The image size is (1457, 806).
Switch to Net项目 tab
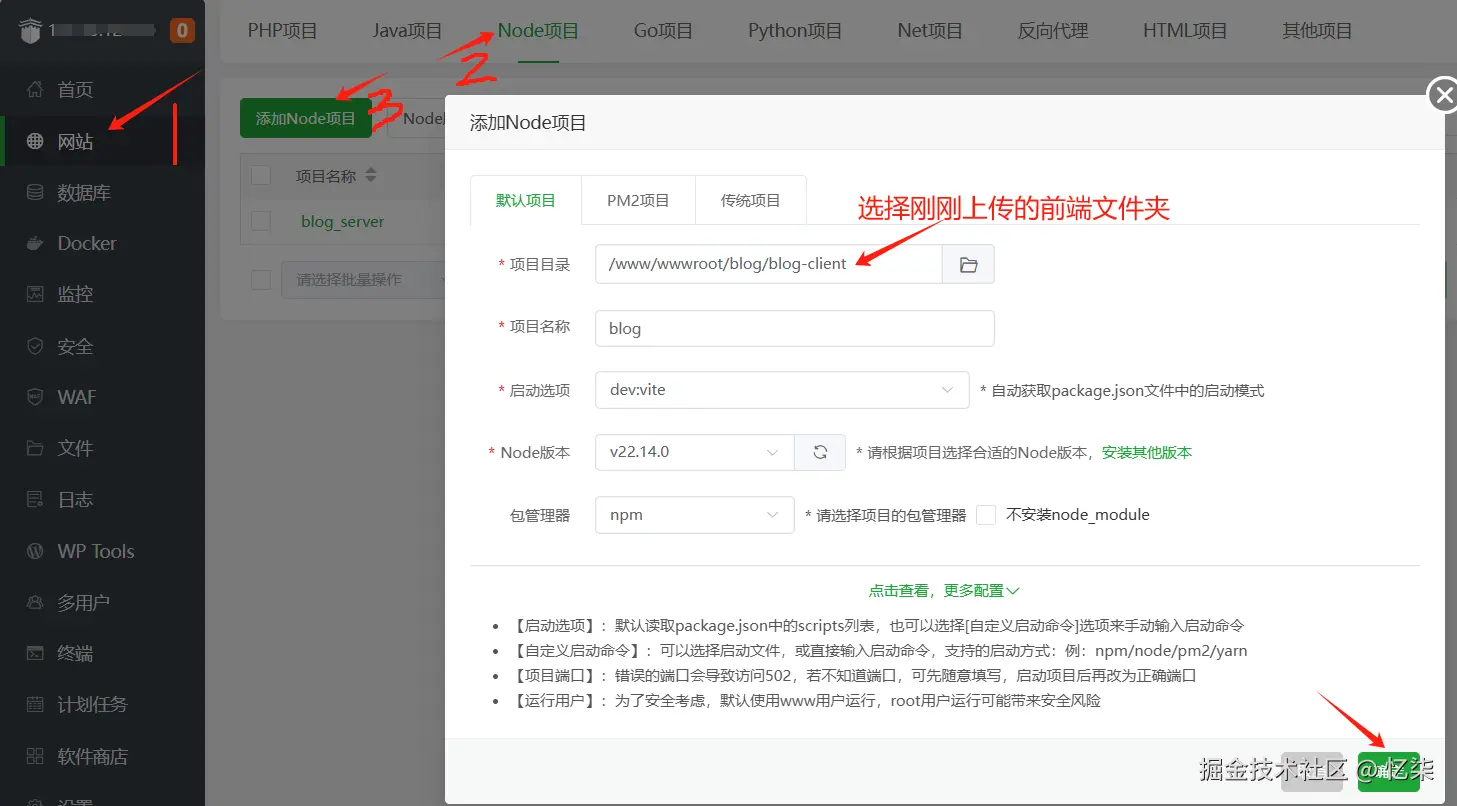pyautogui.click(x=930, y=31)
